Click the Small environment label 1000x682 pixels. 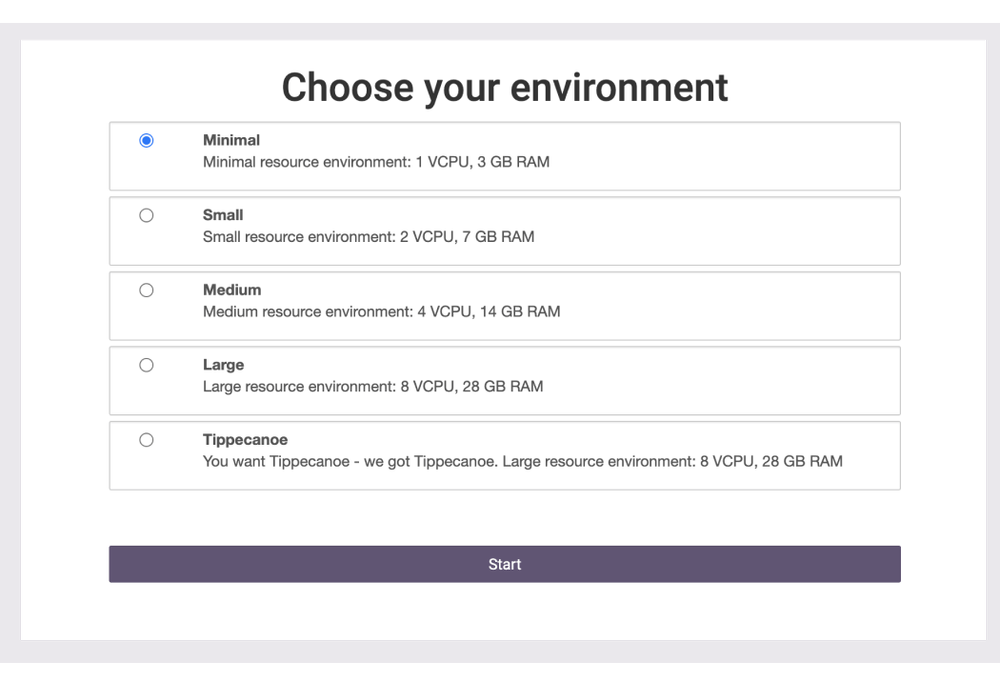223,215
